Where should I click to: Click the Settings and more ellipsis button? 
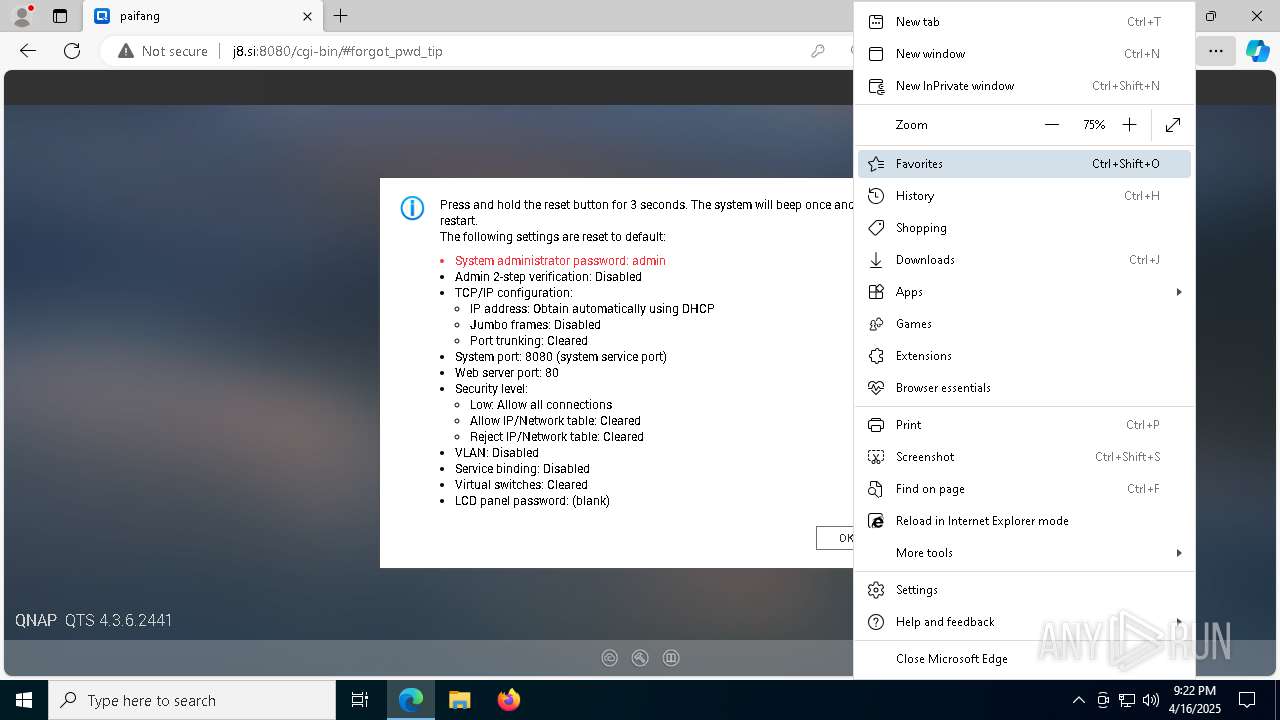[1216, 51]
